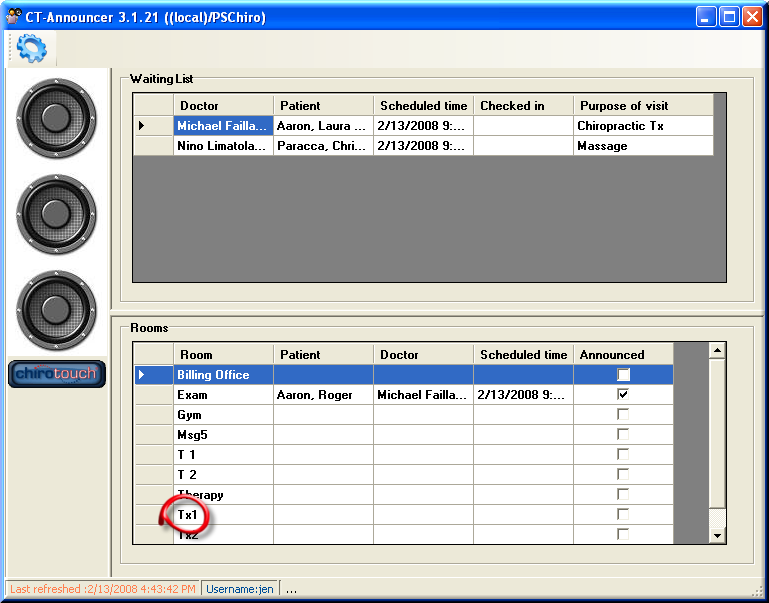Toggle the Announced checkbox for Billing Office
The width and height of the screenshot is (769, 603).
point(623,375)
